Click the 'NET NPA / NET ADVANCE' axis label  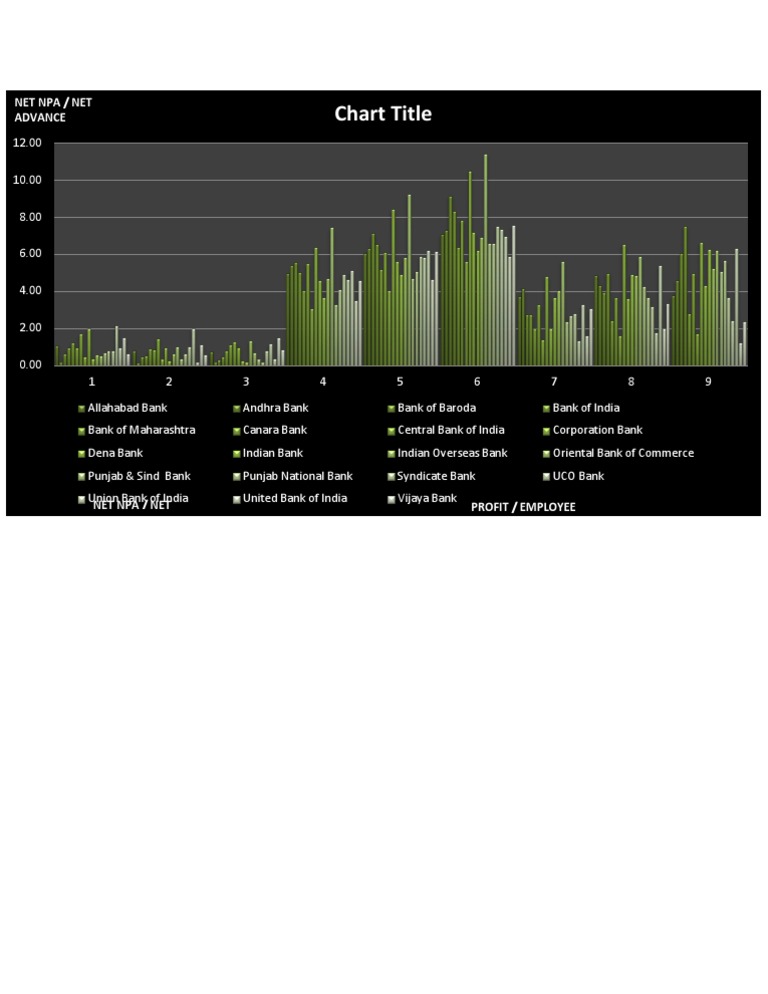click(53, 110)
